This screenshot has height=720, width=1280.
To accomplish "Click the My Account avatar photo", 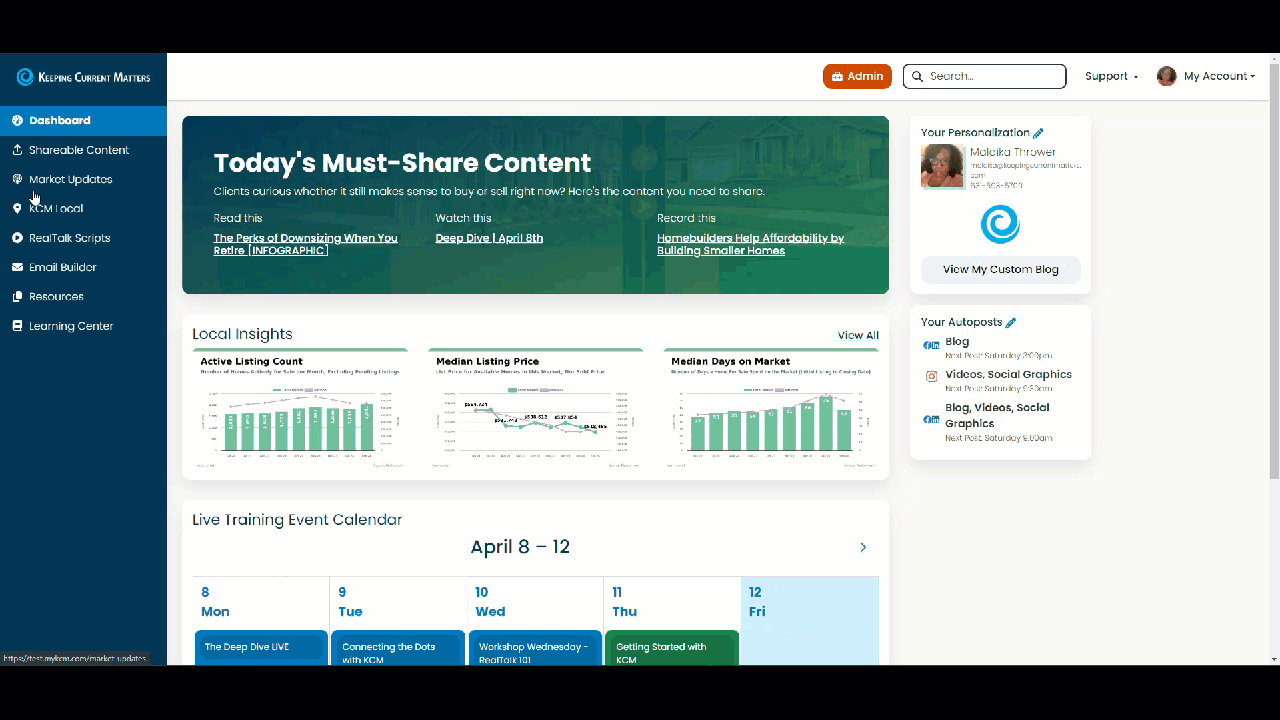I will click(1166, 76).
